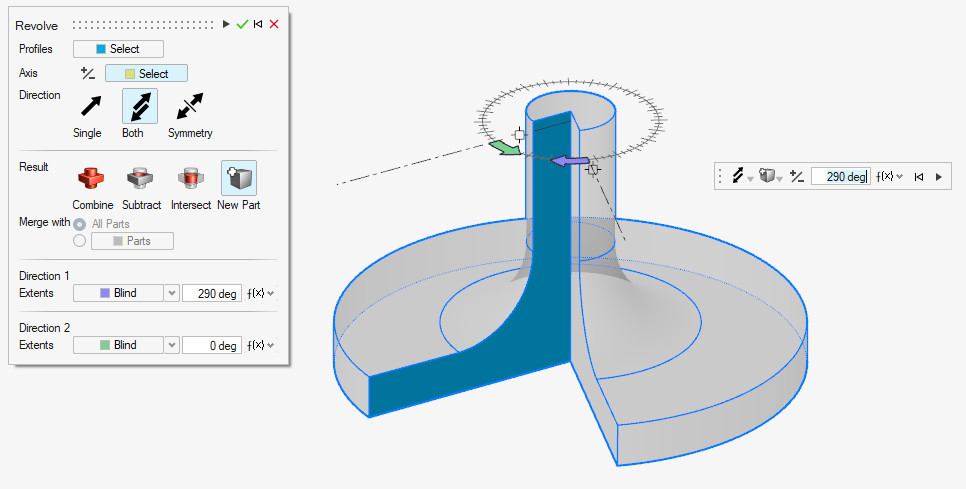Open Direction 1 Blind extents dropdown

click(171, 293)
